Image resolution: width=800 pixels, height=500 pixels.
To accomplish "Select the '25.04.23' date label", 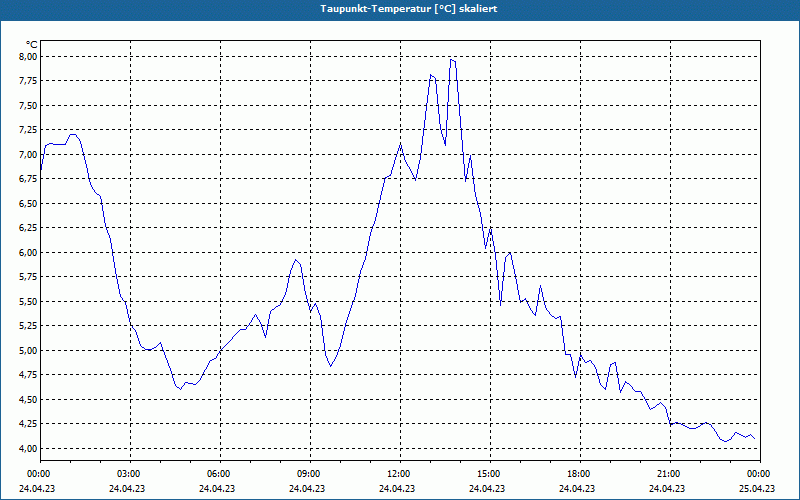I will (757, 488).
